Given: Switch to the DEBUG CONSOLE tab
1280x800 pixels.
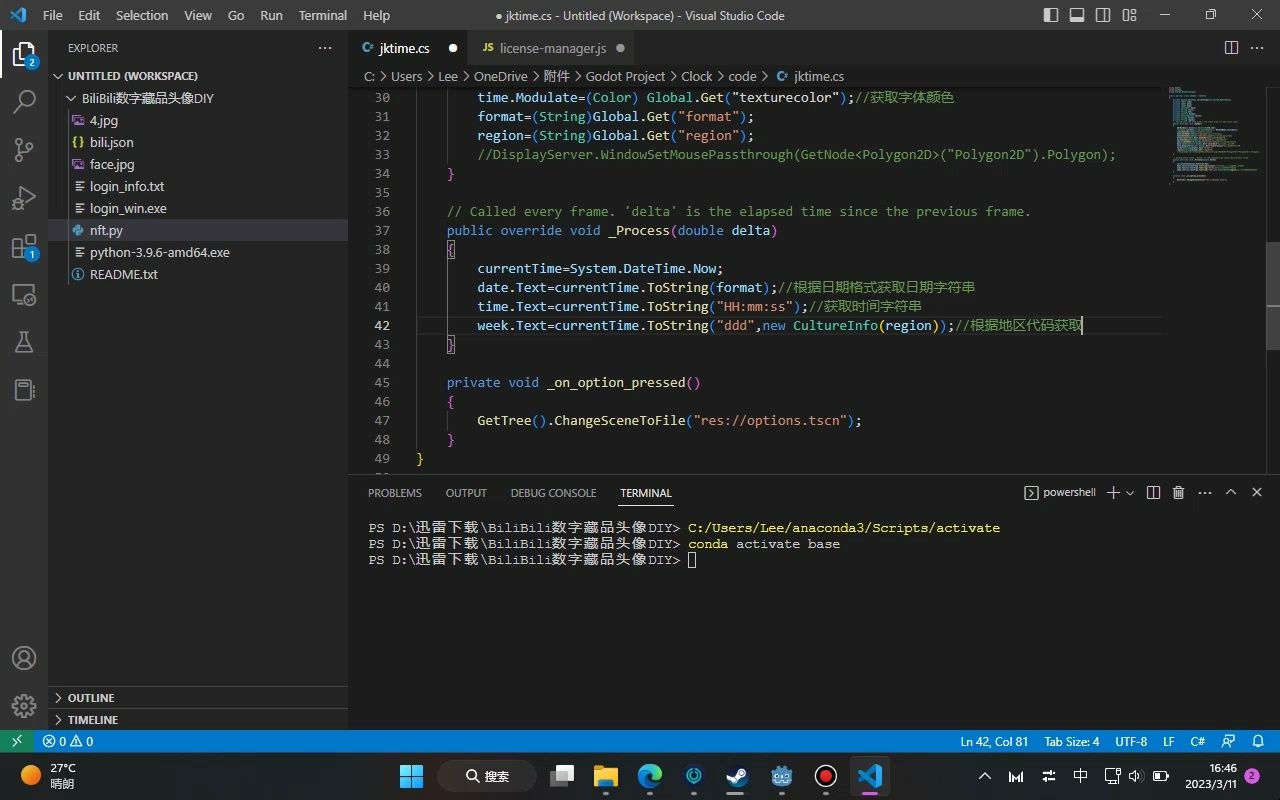Looking at the screenshot, I should point(553,493).
